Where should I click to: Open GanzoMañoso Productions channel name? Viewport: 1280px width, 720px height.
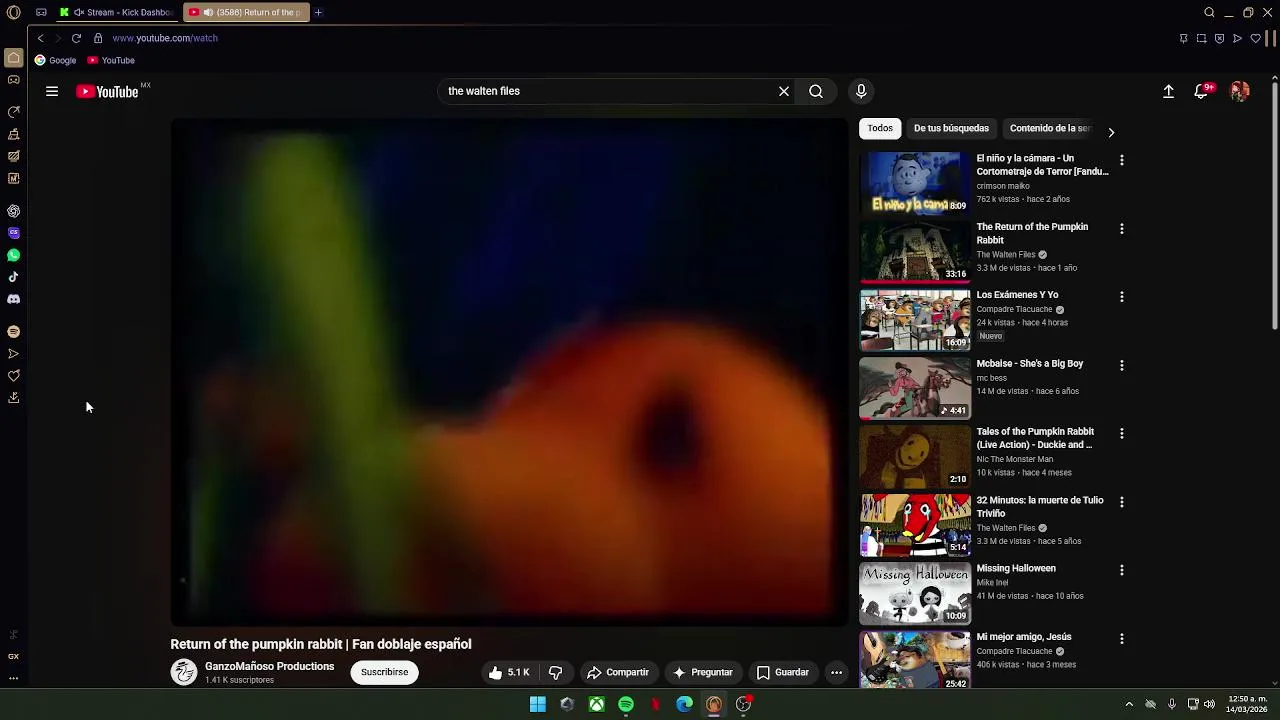(269, 666)
